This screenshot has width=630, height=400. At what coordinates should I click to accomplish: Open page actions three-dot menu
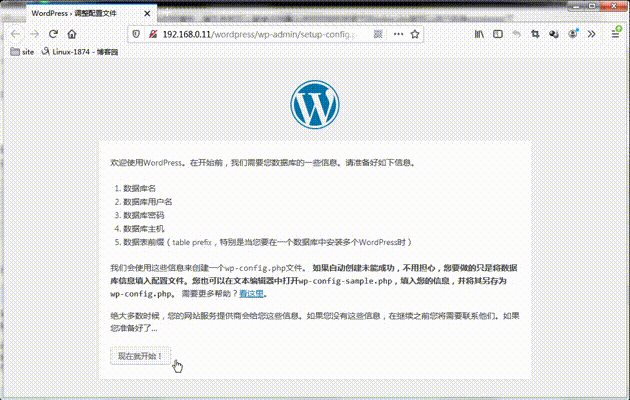[x=398, y=34]
